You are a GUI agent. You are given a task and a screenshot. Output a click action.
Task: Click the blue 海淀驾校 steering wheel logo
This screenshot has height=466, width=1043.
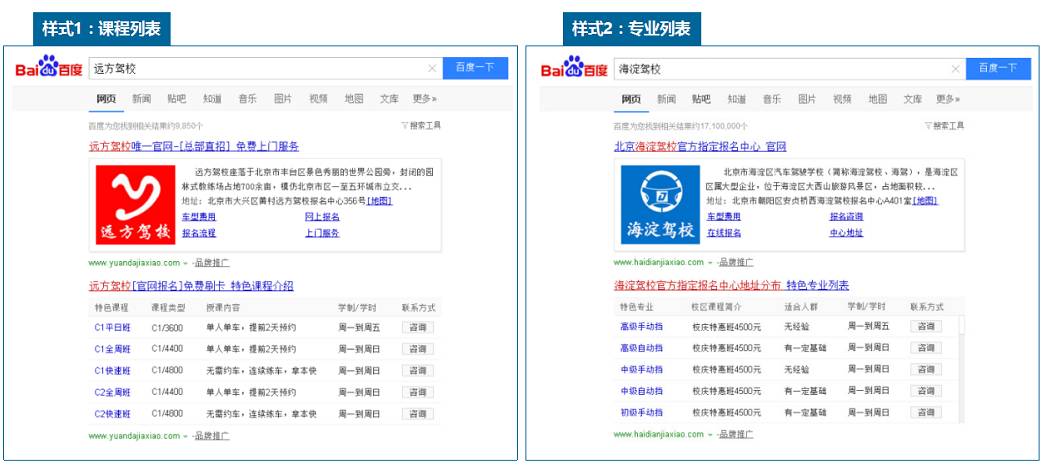(x=660, y=205)
